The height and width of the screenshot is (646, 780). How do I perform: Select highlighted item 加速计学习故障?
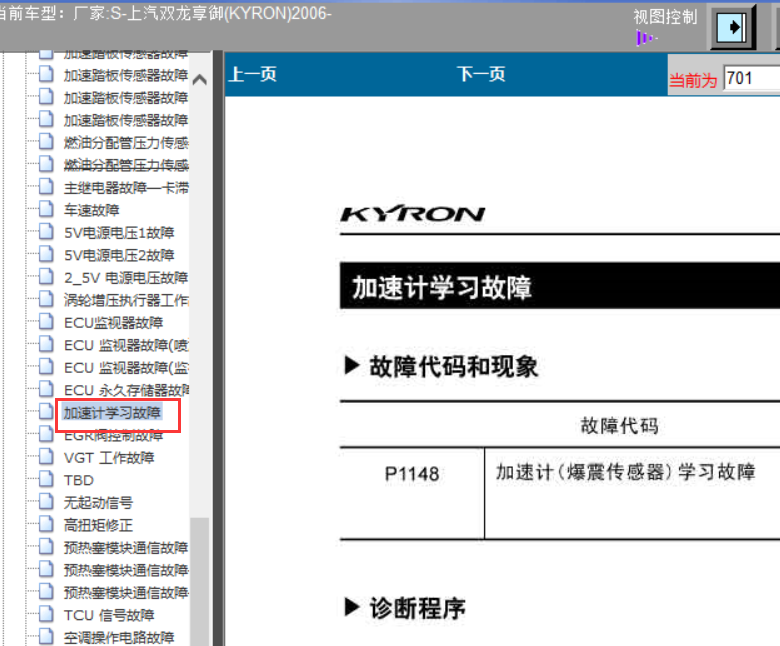tap(112, 413)
